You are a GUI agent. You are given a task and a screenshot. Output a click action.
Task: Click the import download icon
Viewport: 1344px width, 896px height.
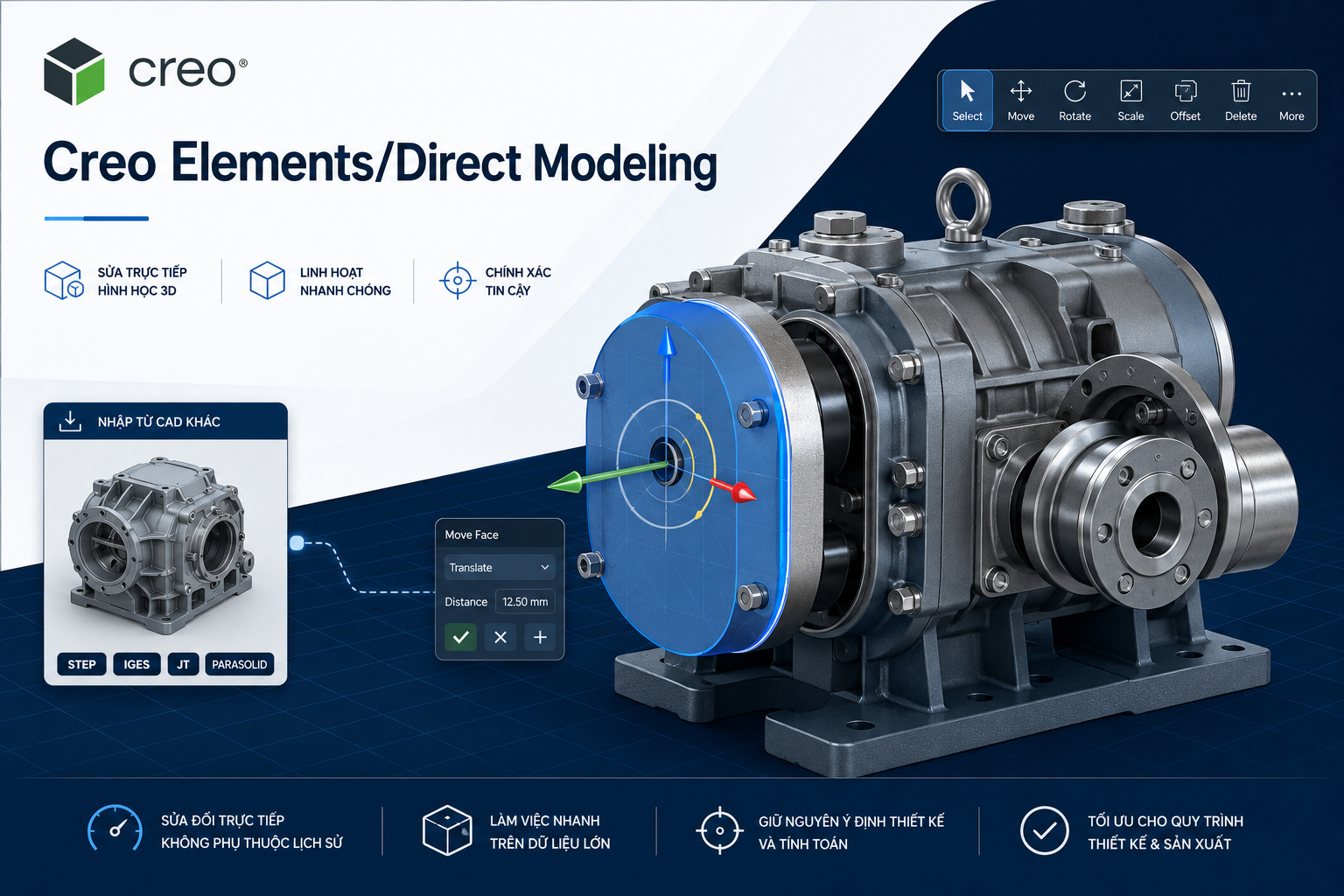(x=70, y=421)
